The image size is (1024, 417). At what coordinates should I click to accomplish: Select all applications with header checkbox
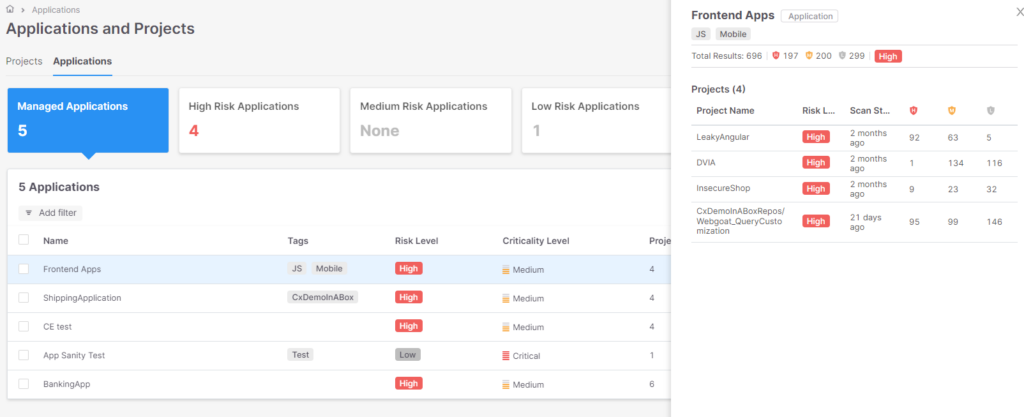[24, 239]
